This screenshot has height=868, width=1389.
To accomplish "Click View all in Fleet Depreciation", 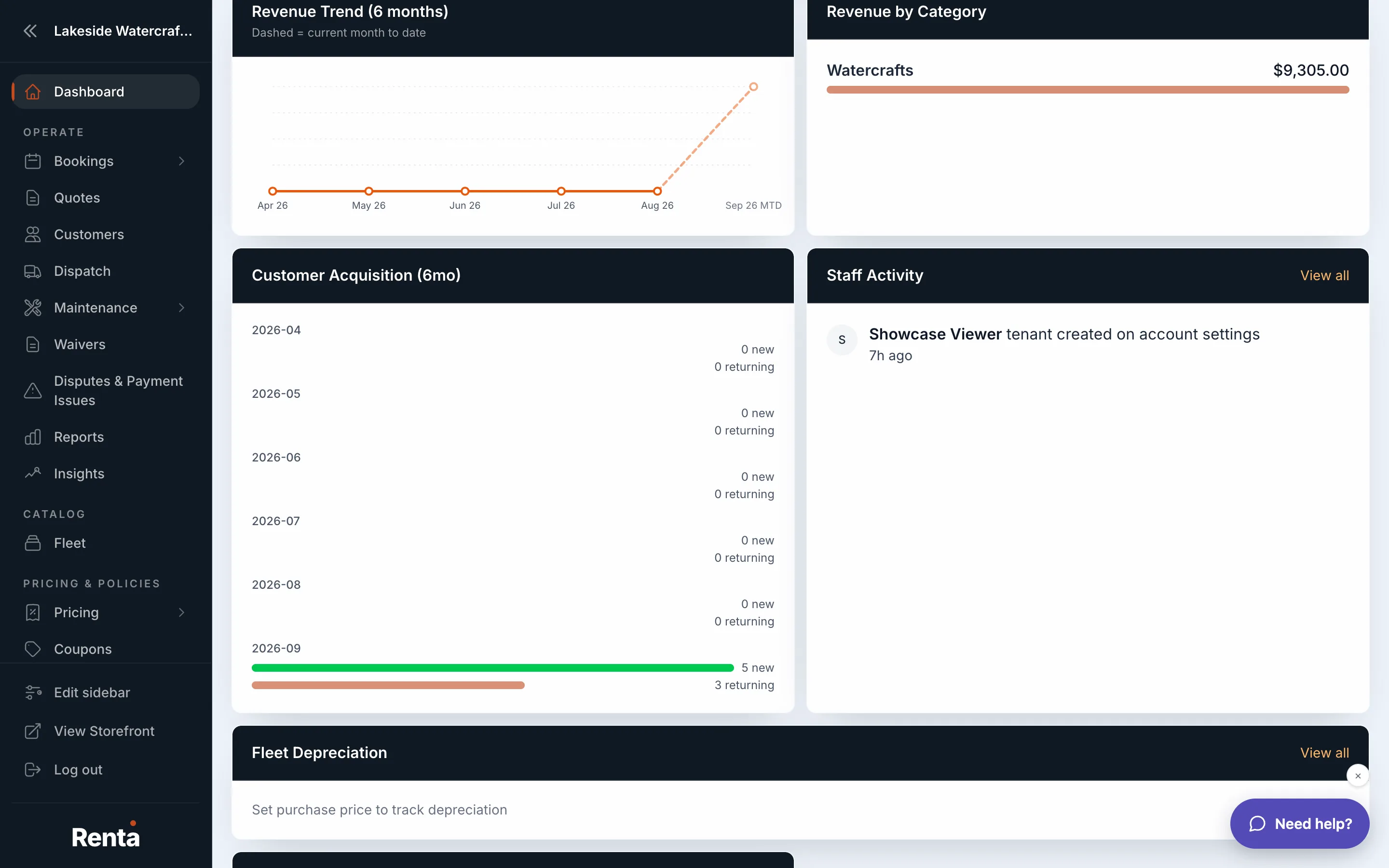I will pyautogui.click(x=1324, y=753).
